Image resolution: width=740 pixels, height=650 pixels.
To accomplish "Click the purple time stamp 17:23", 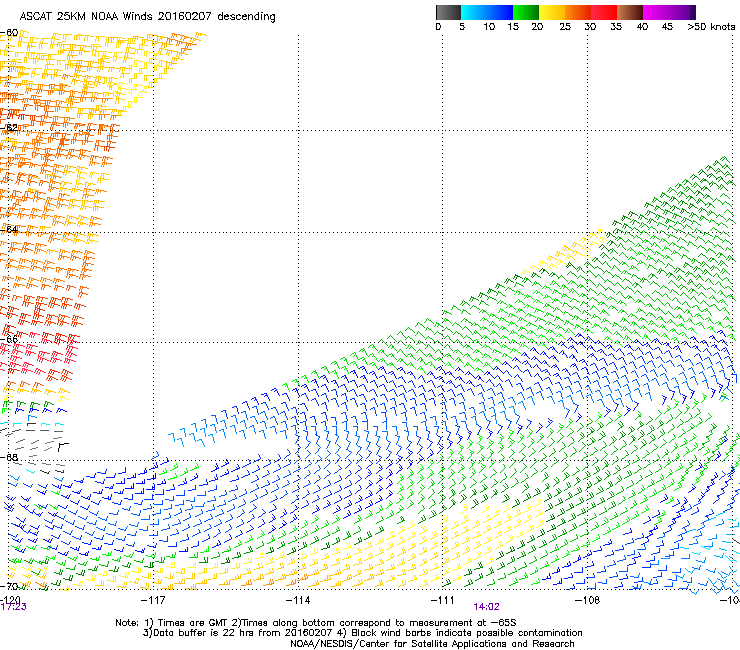I will pos(13,607).
